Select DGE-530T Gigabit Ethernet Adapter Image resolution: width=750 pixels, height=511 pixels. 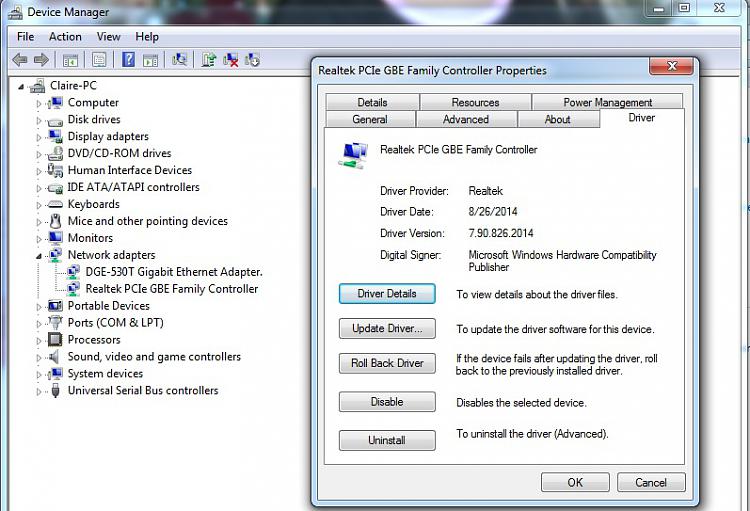(x=174, y=272)
